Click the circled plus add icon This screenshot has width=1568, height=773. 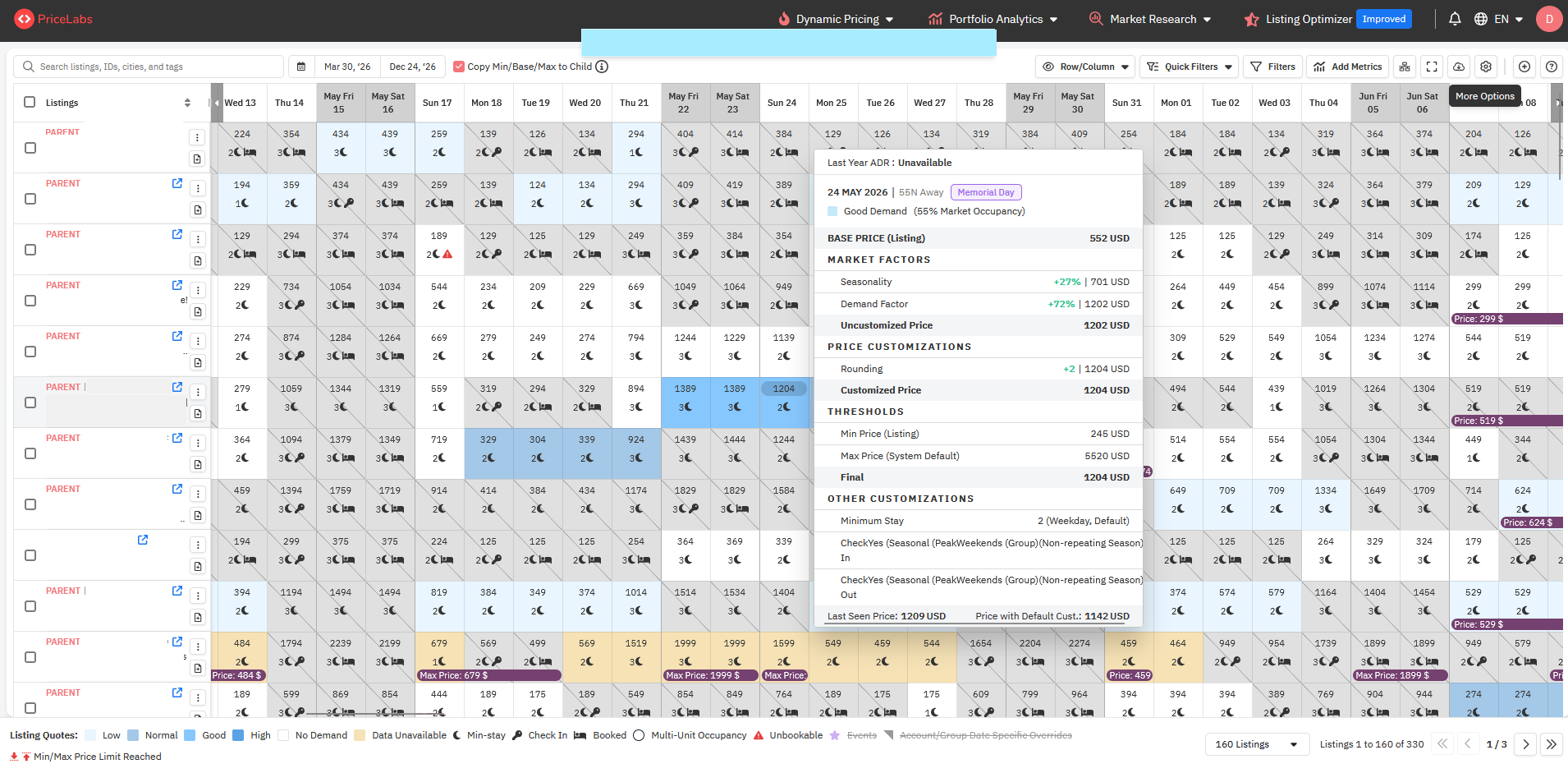coord(1524,67)
